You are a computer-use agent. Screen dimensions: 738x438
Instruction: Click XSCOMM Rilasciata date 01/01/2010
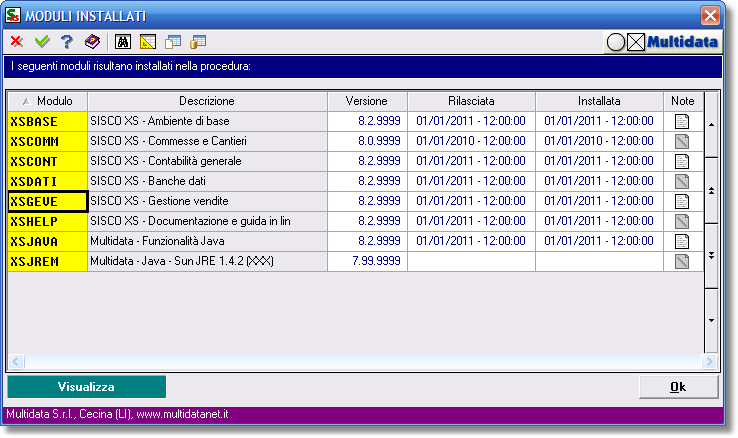click(471, 141)
